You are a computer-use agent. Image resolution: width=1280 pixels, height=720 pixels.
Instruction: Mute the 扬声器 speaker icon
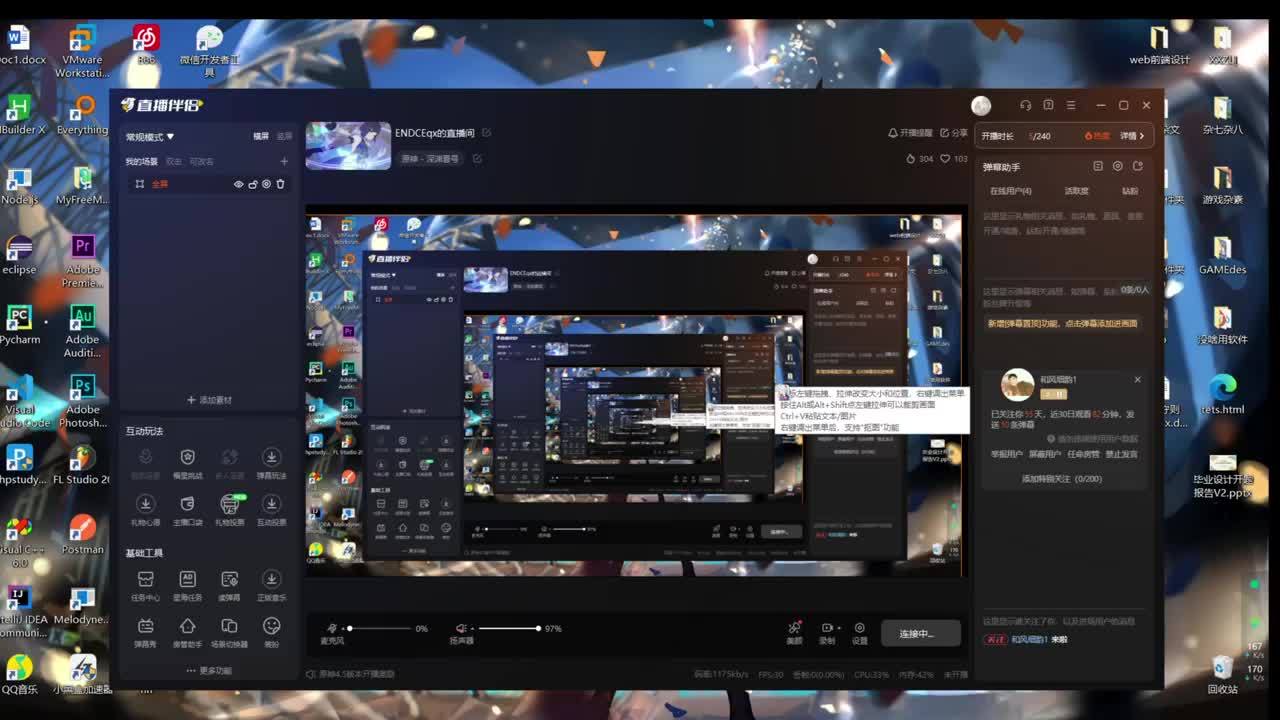pyautogui.click(x=461, y=628)
